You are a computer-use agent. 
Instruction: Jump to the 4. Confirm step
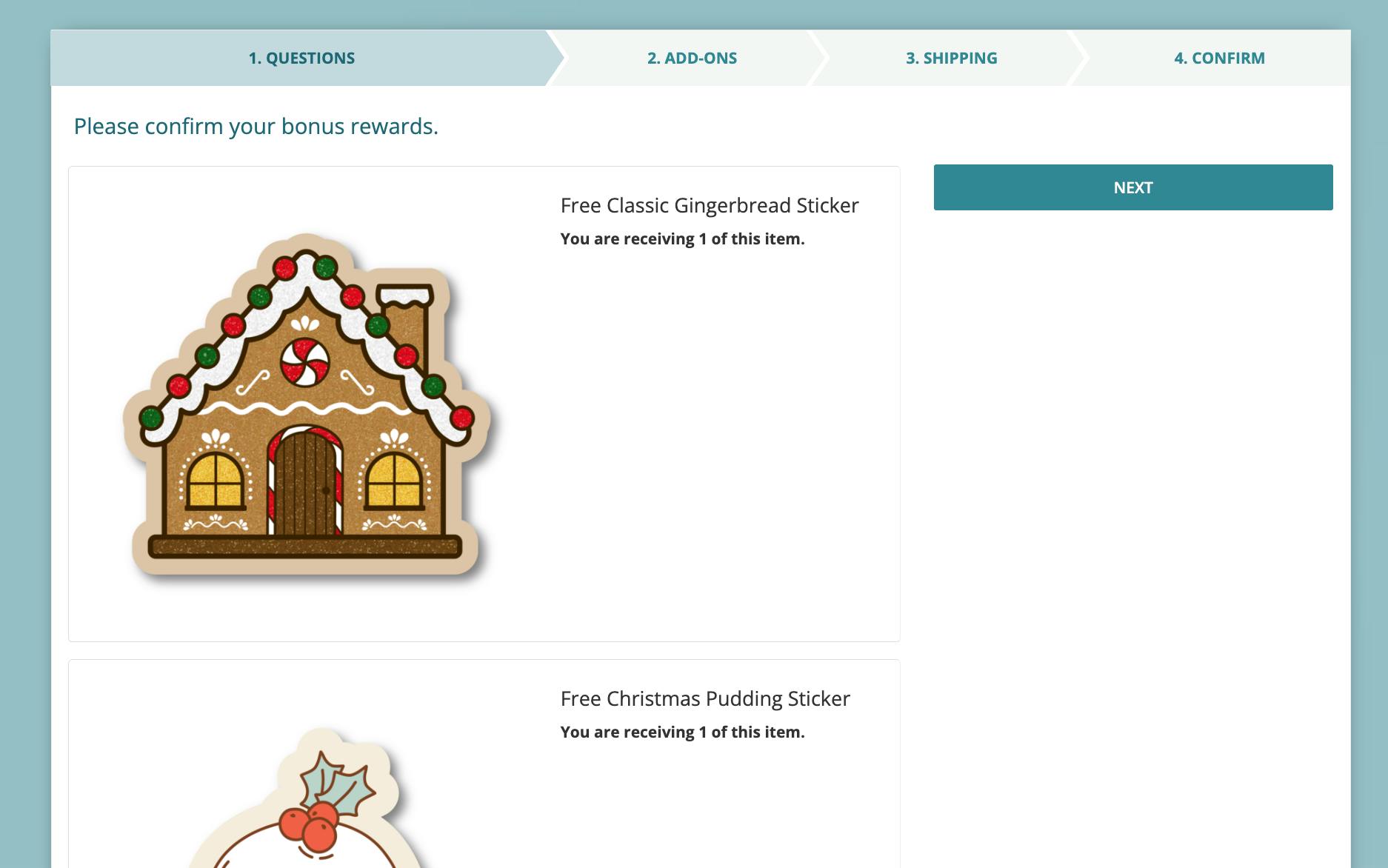coord(1219,58)
